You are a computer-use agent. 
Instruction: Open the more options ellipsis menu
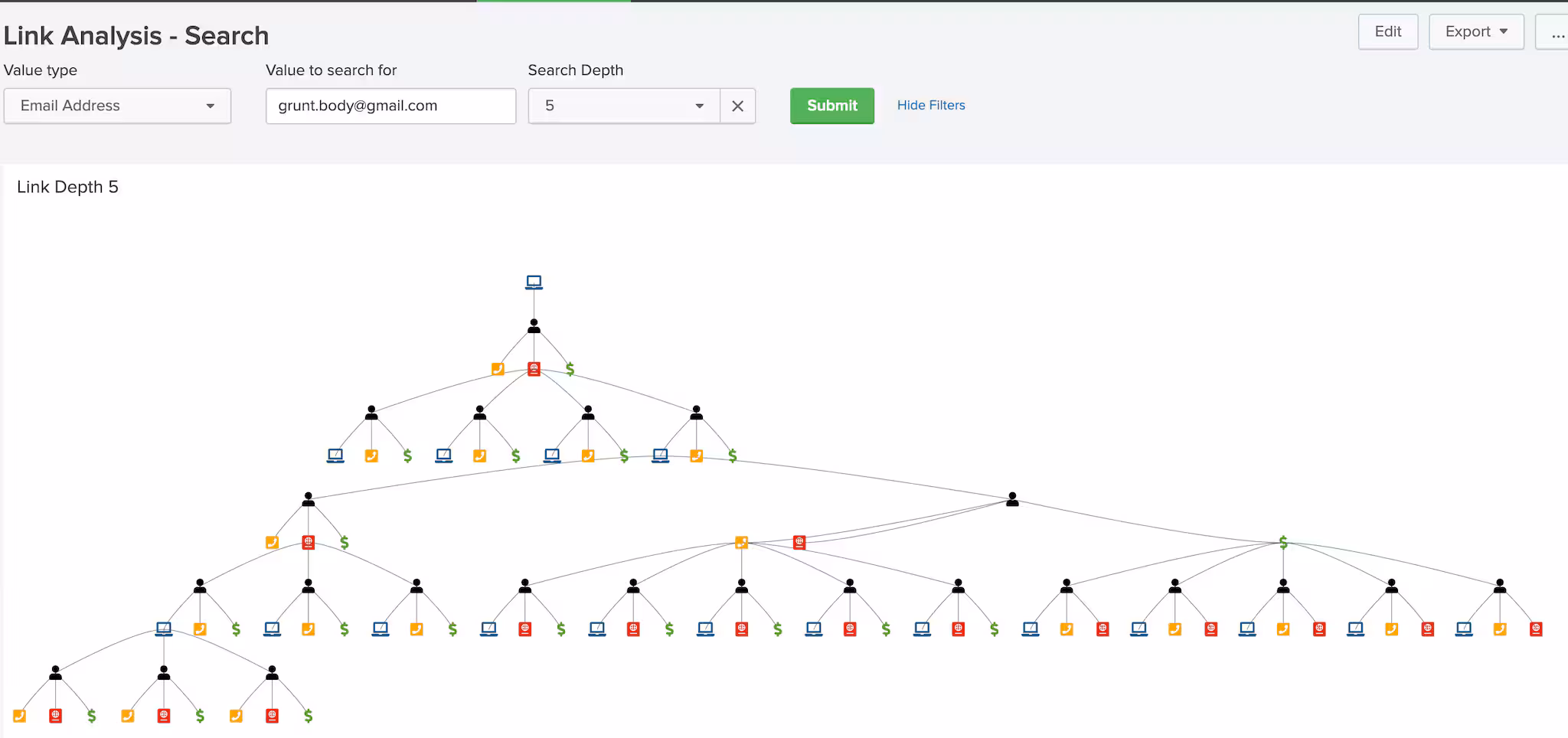(1556, 32)
